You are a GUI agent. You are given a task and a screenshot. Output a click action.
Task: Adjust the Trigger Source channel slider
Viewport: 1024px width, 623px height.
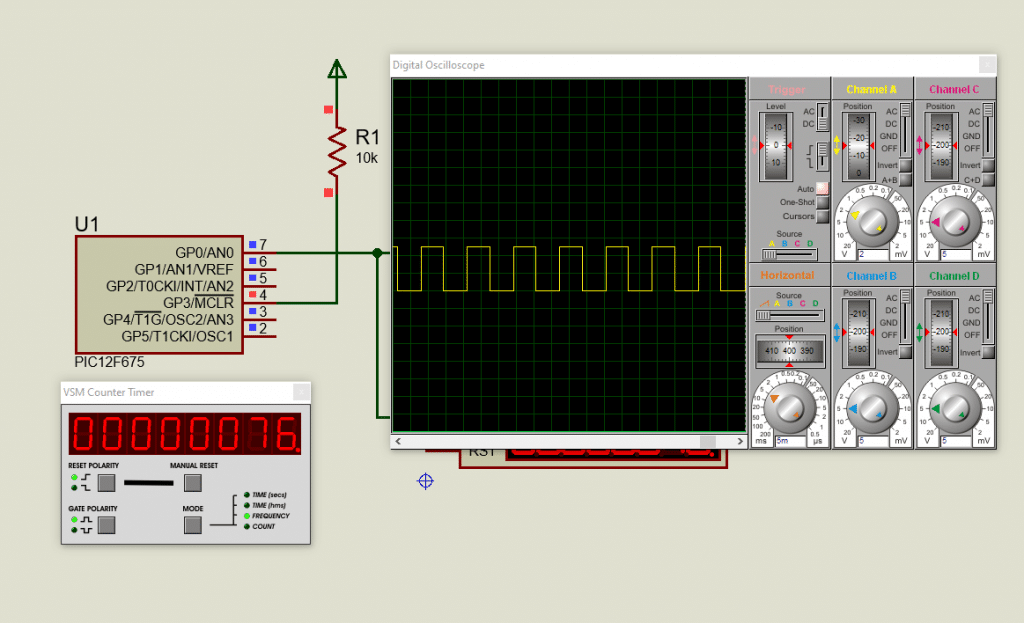click(790, 255)
